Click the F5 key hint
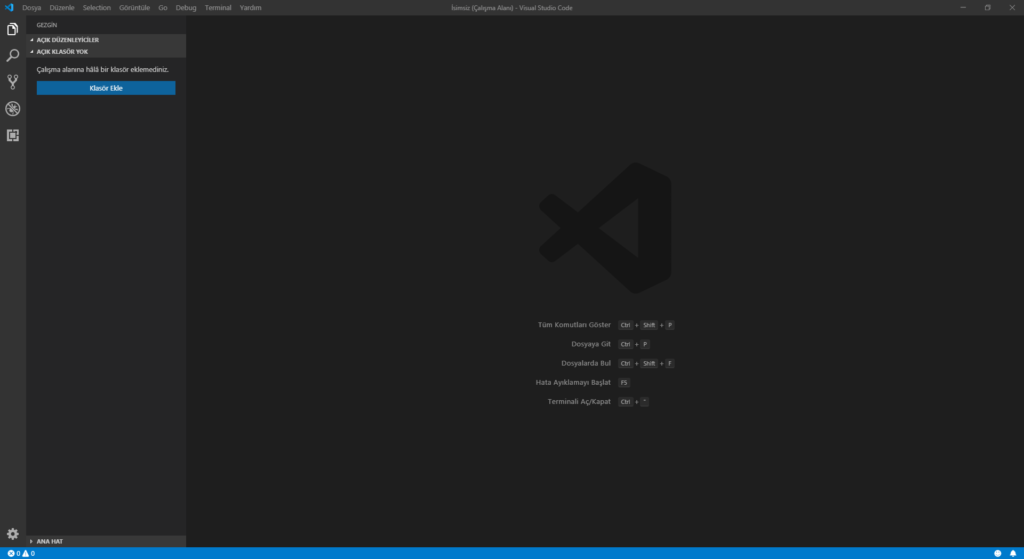Viewport: 1024px width, 559px height. click(624, 383)
